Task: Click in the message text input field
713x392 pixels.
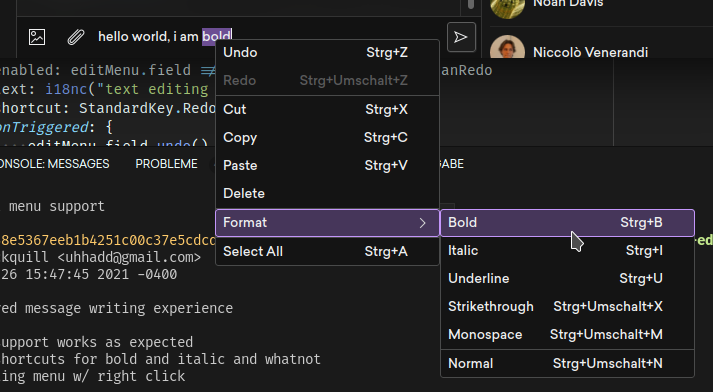Action: (268, 37)
